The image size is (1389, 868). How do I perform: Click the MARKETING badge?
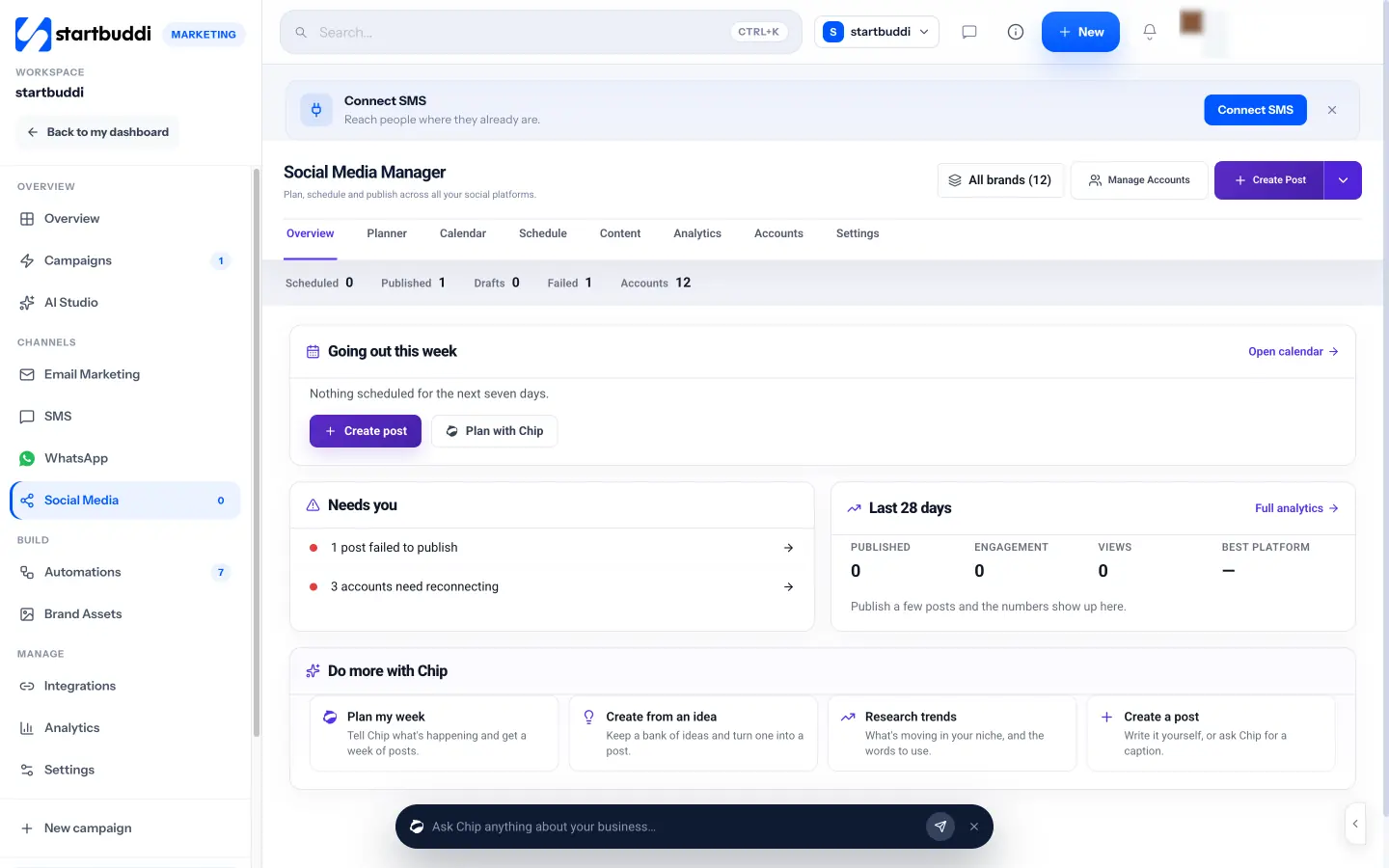click(204, 35)
